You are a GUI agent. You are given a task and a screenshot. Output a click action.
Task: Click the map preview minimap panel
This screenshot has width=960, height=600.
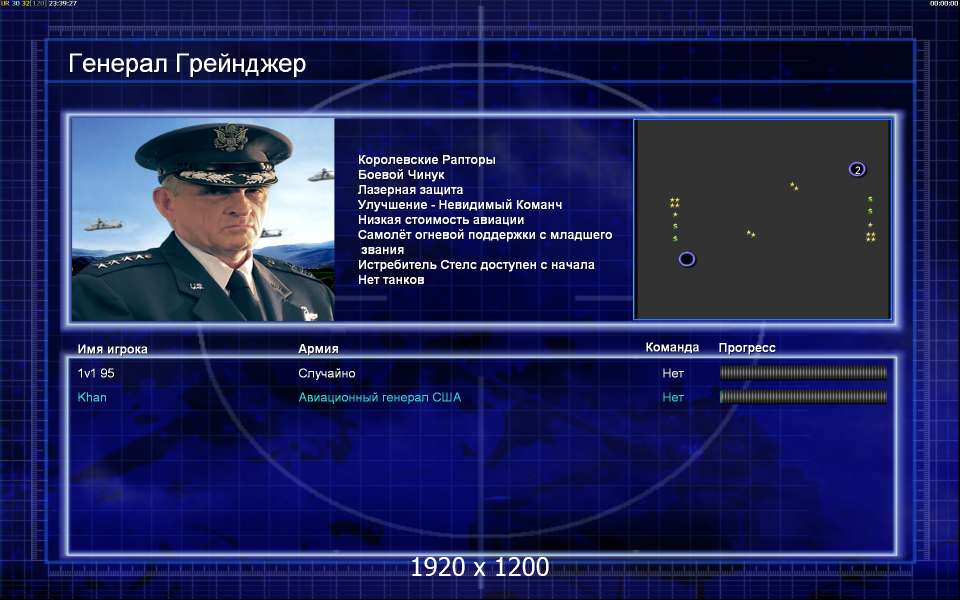point(762,219)
